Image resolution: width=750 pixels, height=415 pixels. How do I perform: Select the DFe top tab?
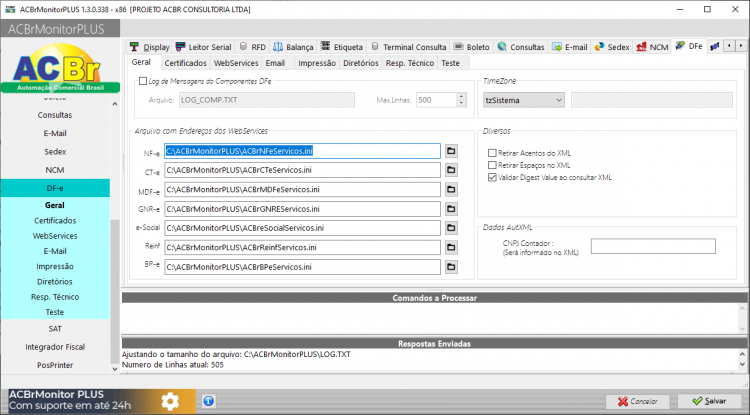click(x=689, y=46)
